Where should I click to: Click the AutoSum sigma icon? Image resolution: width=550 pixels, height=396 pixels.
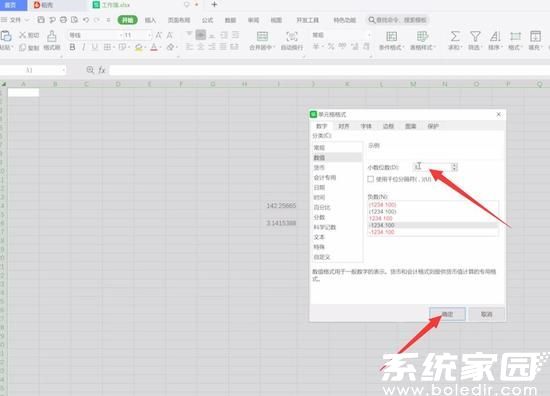(x=455, y=36)
